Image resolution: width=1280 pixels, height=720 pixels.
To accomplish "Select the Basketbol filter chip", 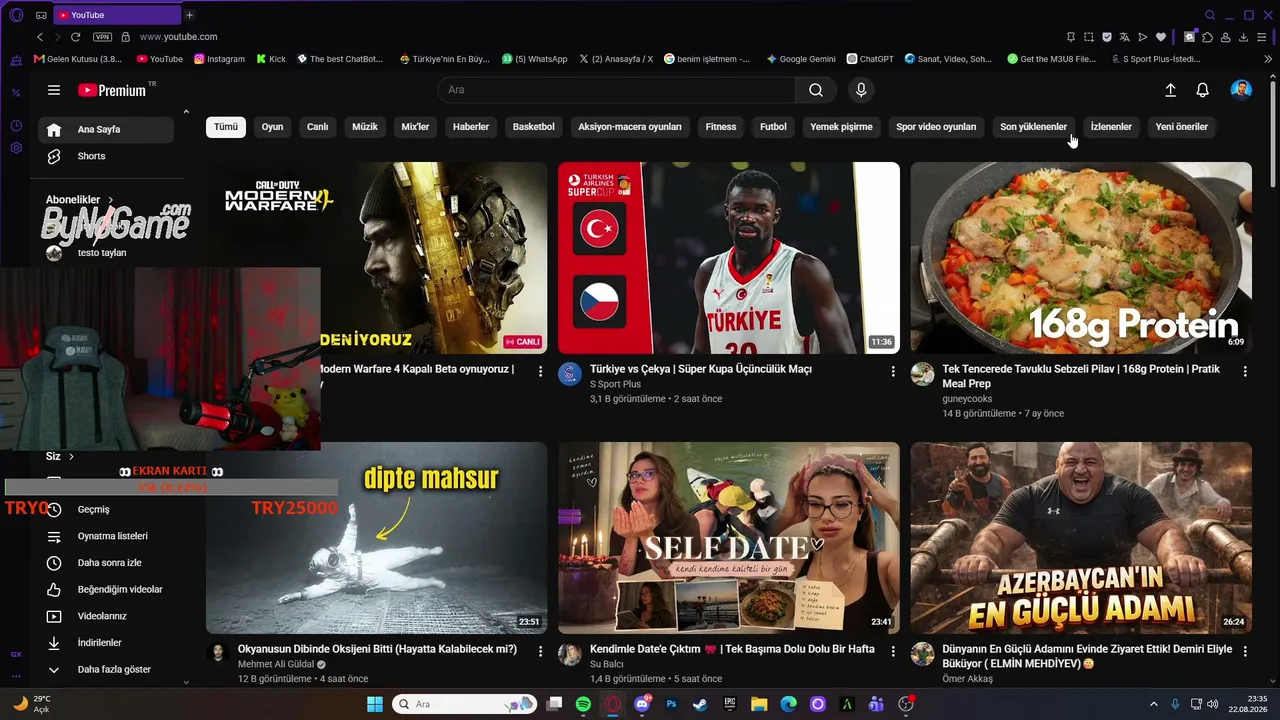I will (x=533, y=127).
